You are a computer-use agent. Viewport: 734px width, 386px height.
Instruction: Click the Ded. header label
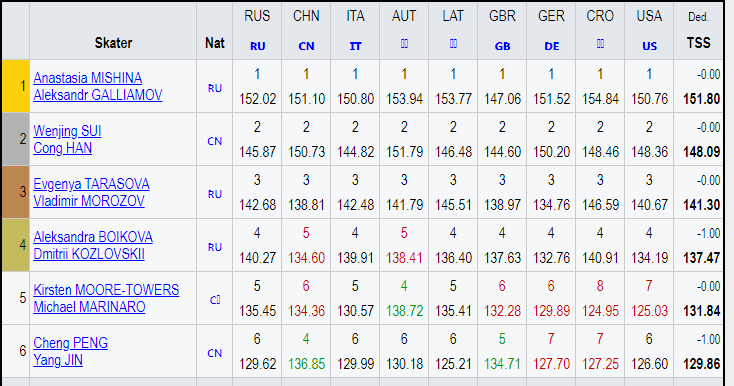coord(698,17)
